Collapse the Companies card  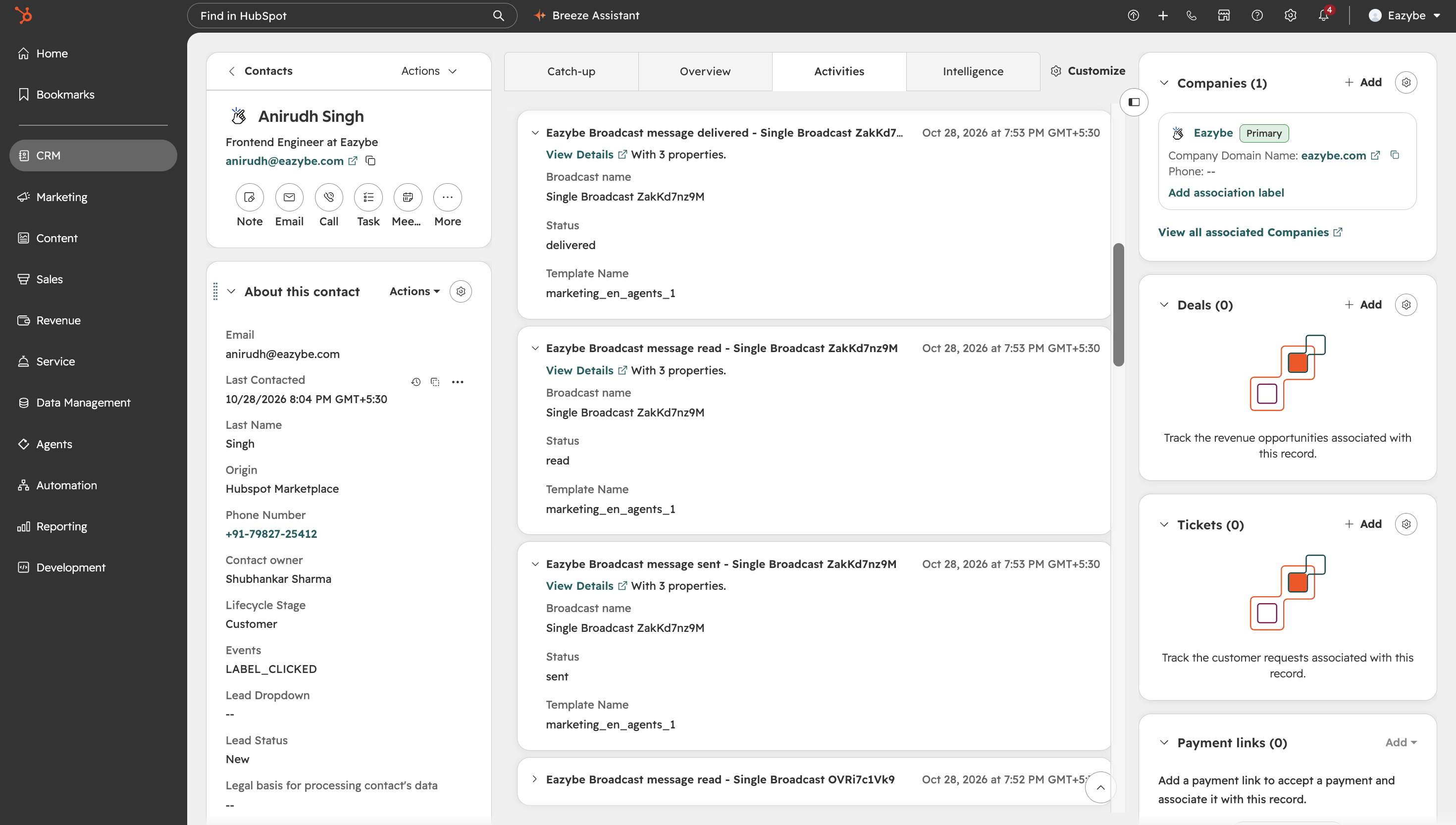pyautogui.click(x=1164, y=83)
